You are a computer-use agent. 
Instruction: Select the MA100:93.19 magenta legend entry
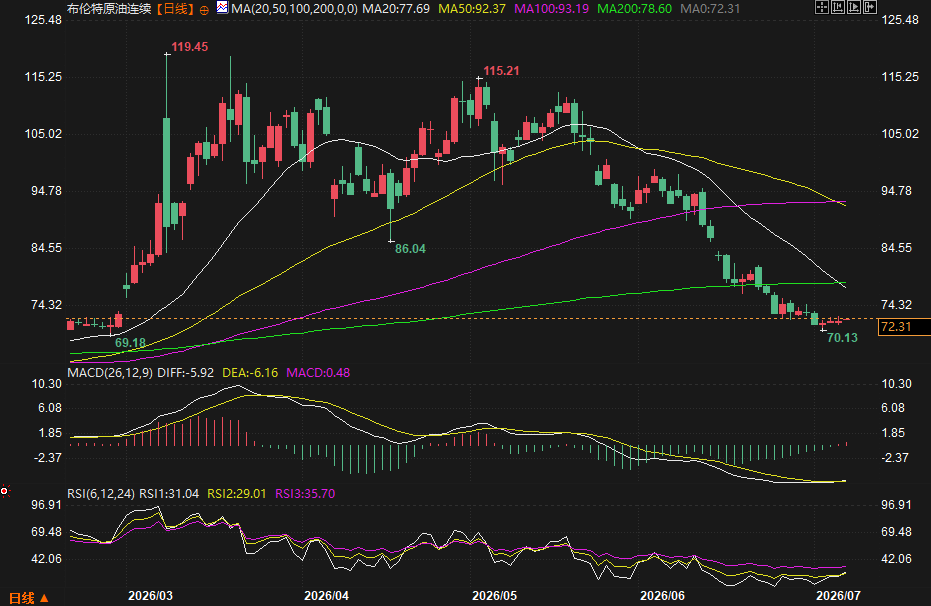click(552, 9)
